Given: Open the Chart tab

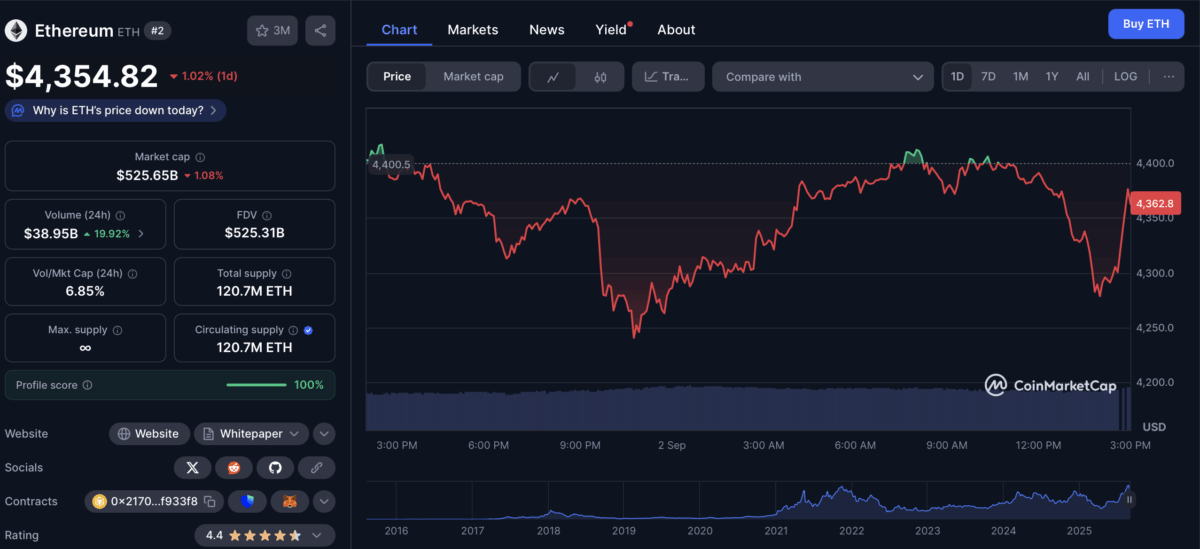Looking at the screenshot, I should point(399,30).
